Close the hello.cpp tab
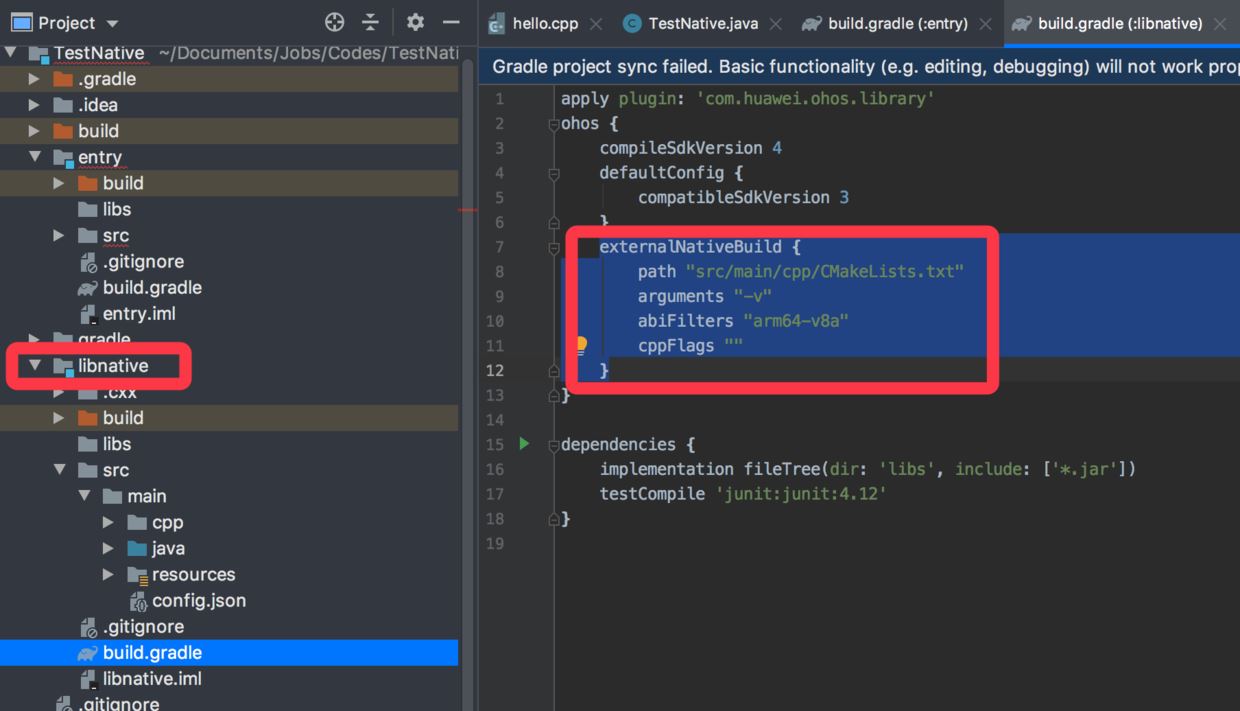 point(596,24)
